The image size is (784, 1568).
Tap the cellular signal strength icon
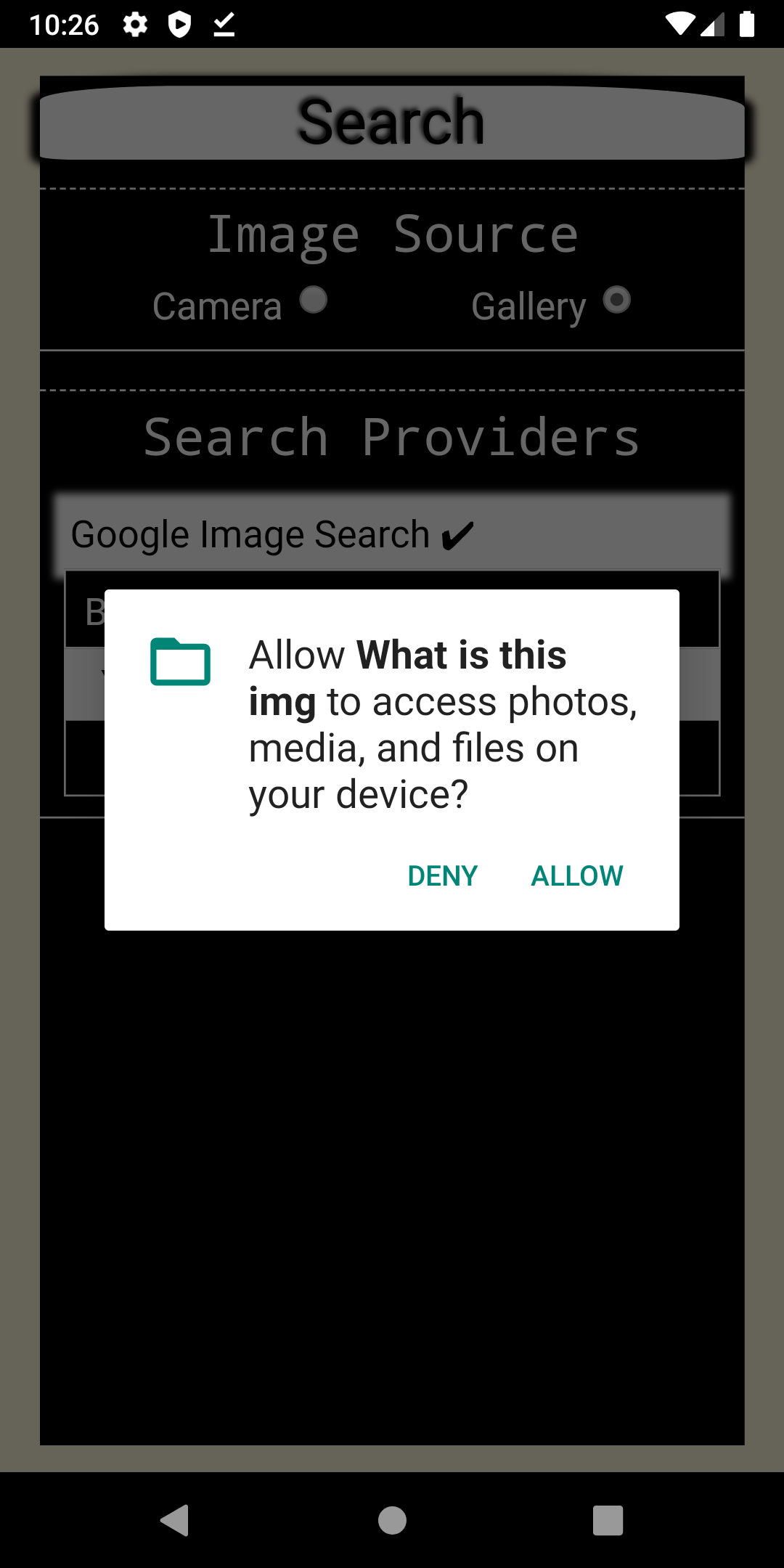[713, 25]
